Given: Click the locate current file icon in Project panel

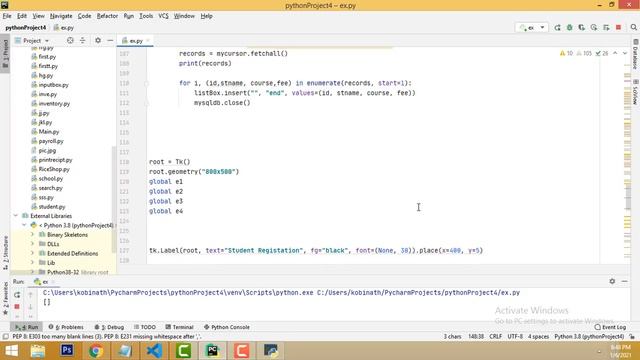Looking at the screenshot, I should (x=70, y=40).
